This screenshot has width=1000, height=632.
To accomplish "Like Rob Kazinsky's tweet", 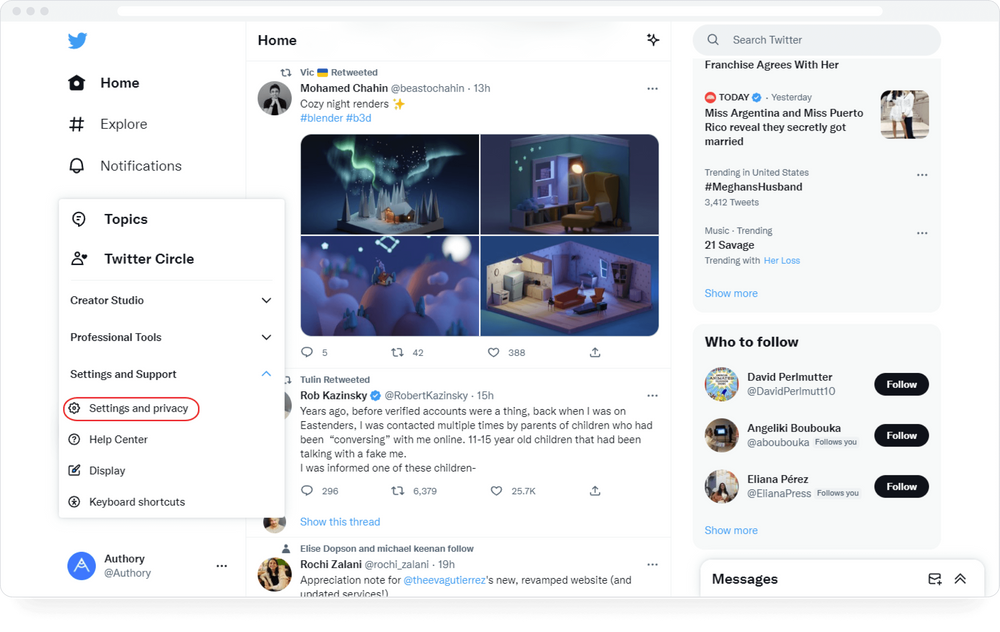I will click(x=495, y=490).
